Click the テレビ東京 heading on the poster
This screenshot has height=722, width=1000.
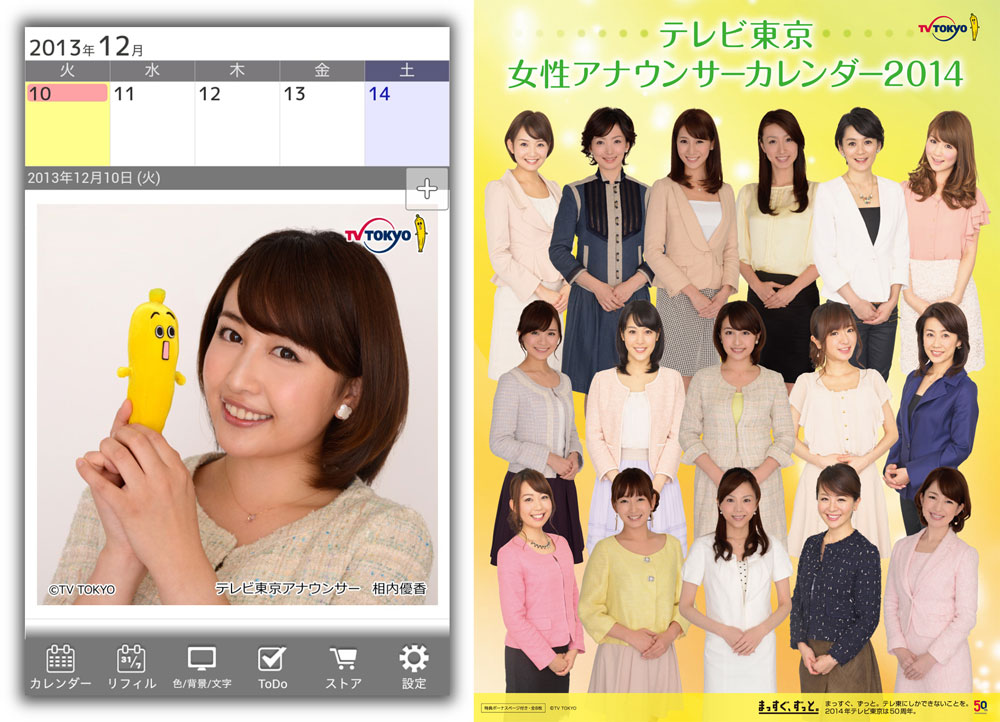(x=735, y=34)
